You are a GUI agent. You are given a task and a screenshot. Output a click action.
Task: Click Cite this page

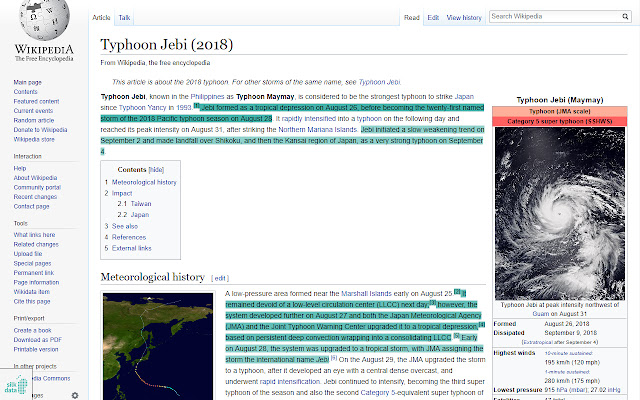coord(32,301)
